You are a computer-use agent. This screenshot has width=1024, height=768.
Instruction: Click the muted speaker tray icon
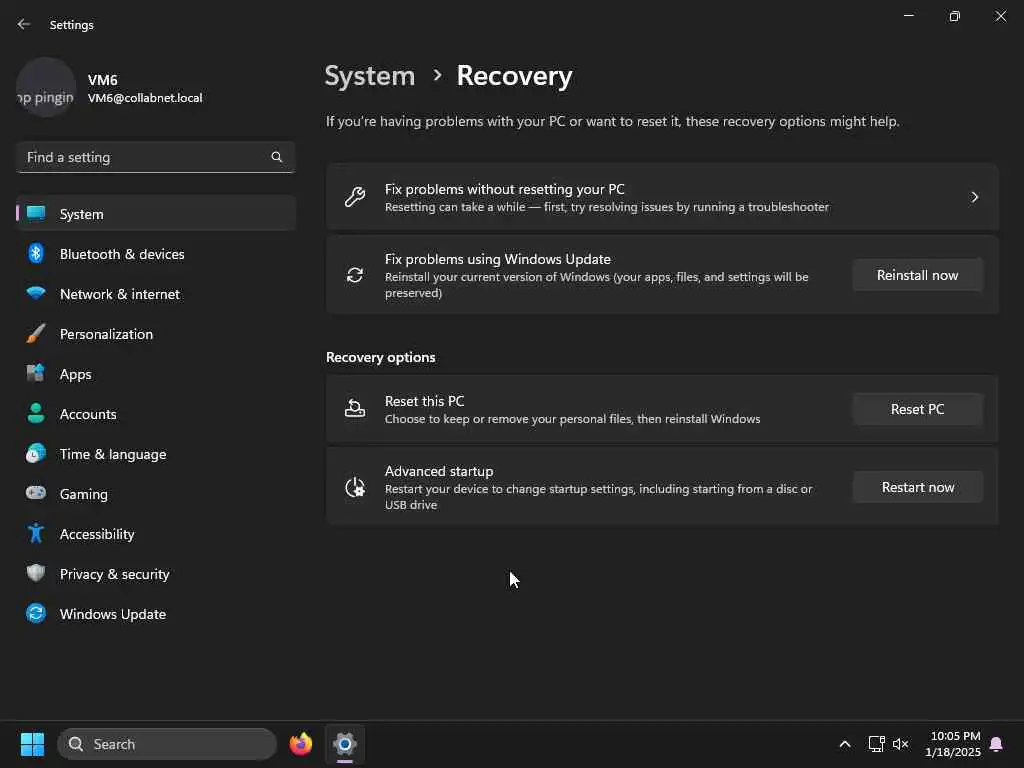click(x=901, y=744)
